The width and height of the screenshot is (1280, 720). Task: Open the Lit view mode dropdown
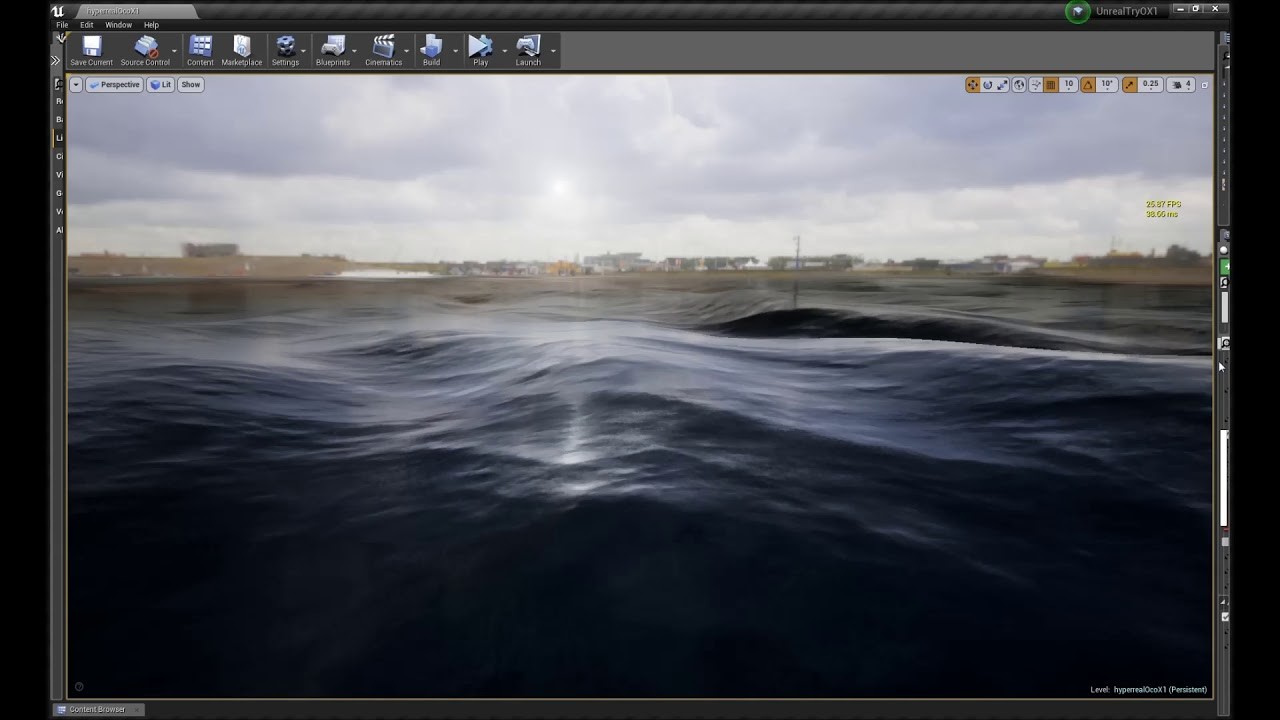(160, 84)
